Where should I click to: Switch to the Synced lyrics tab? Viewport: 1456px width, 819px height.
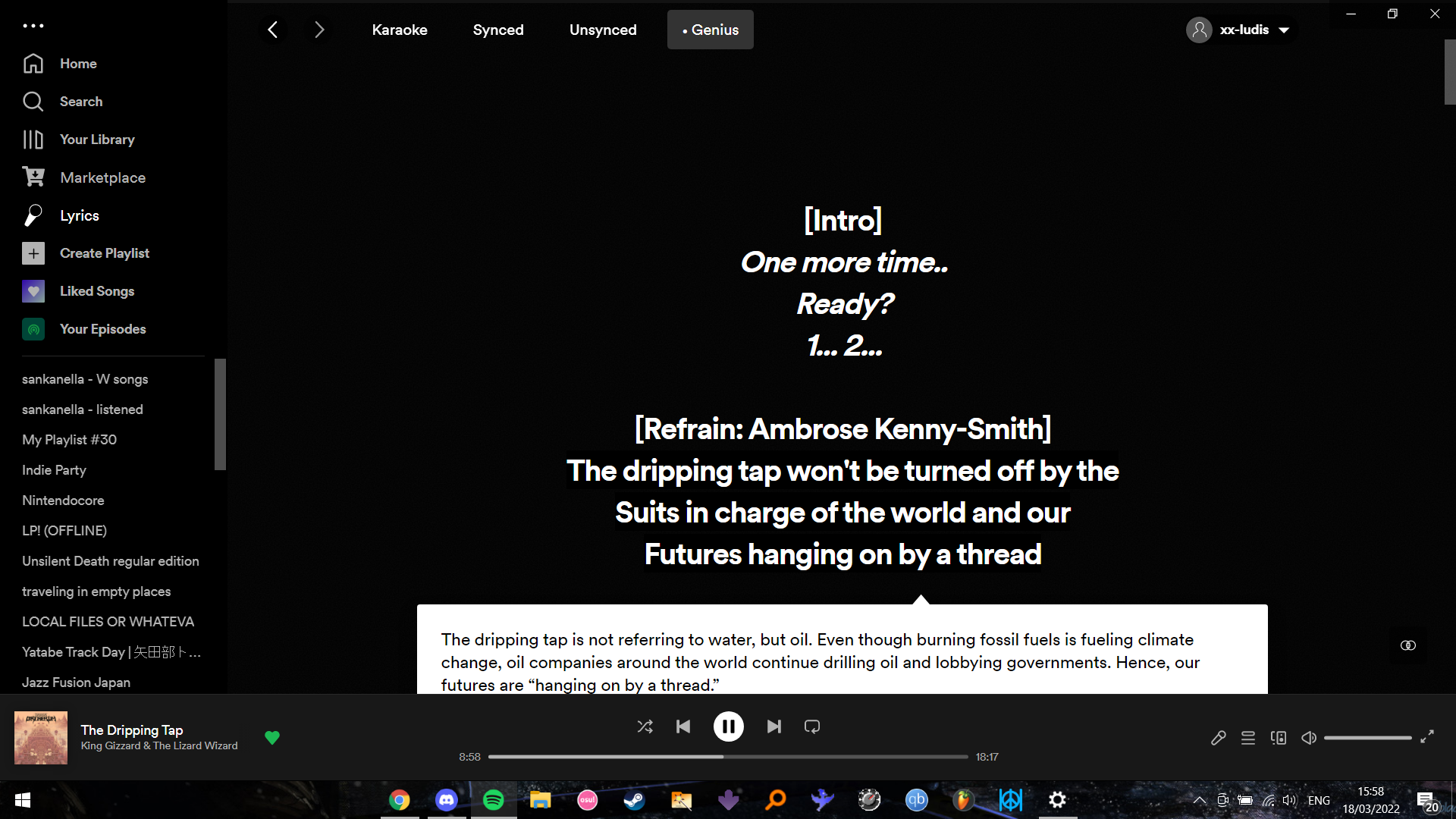(498, 30)
